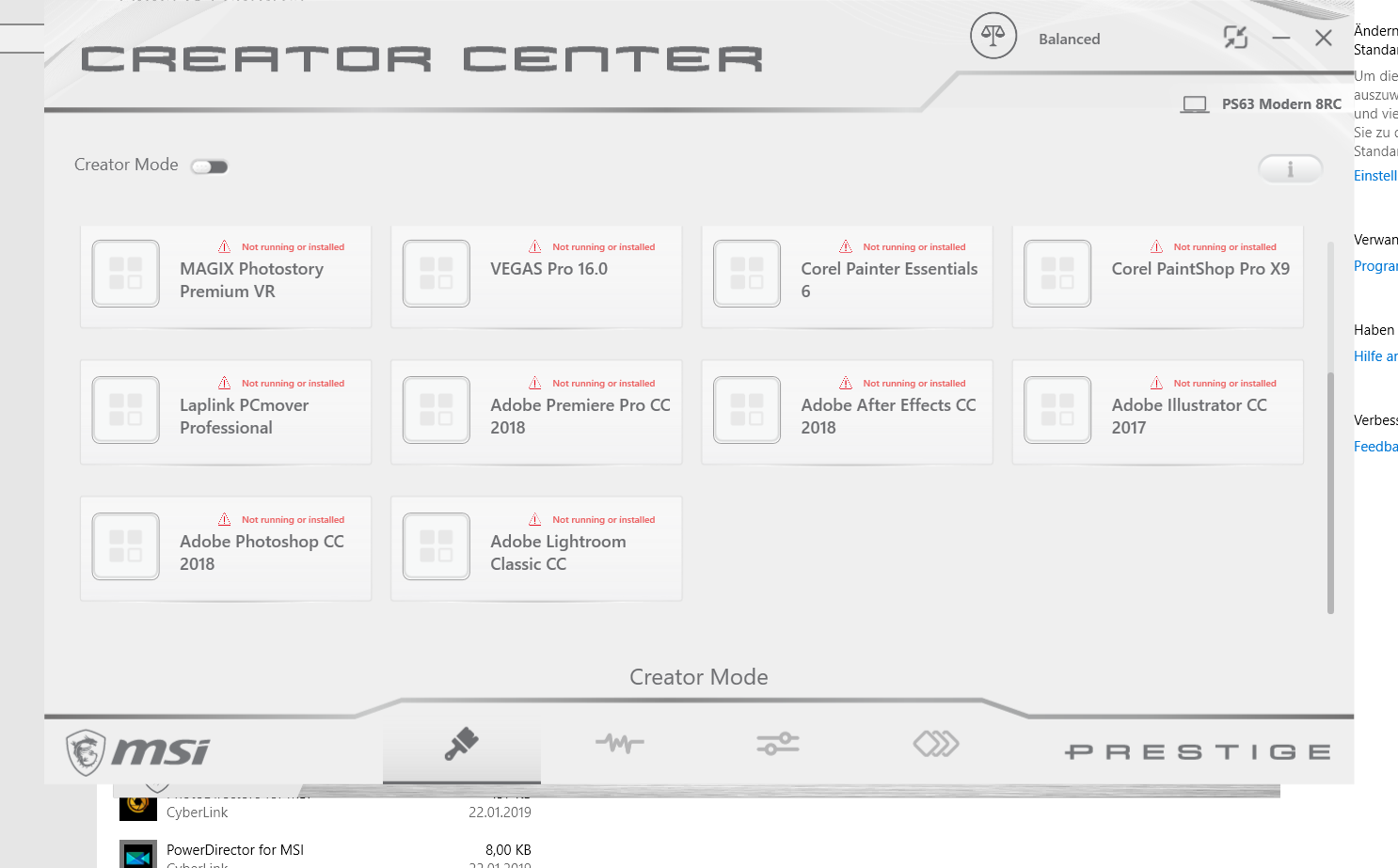Select the MAGIX Photostory Premium VR name

pos(251,280)
